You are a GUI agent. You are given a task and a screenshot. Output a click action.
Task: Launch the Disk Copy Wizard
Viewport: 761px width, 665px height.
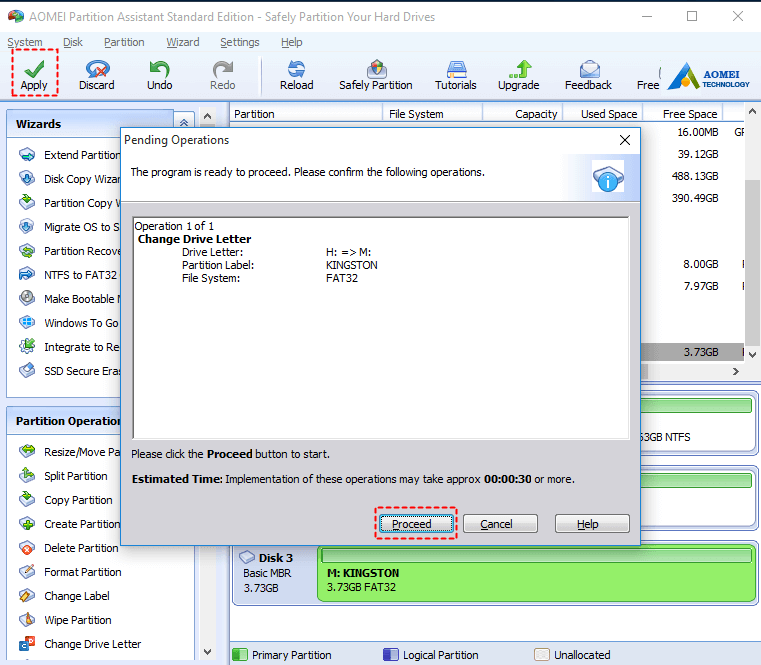pyautogui.click(x=69, y=179)
